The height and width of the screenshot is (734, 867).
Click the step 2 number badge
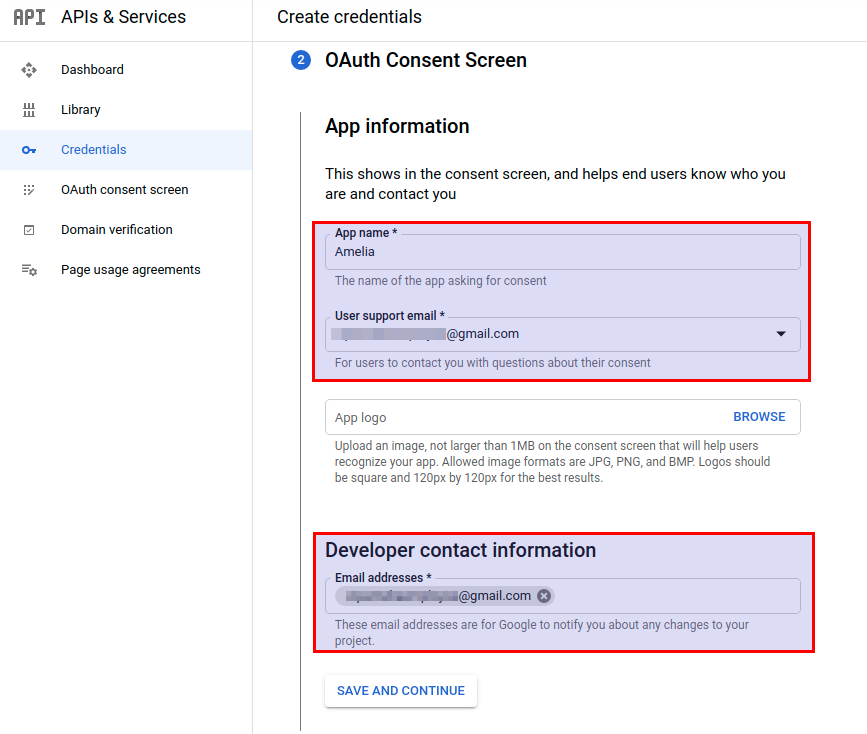301,61
